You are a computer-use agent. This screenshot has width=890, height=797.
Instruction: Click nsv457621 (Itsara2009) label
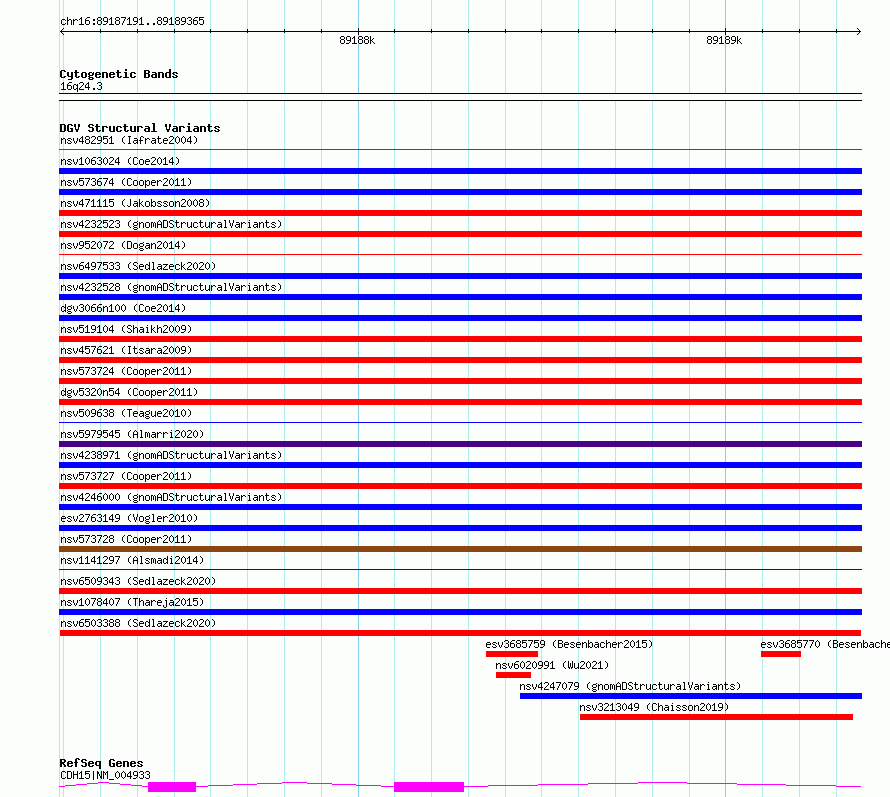pos(126,350)
